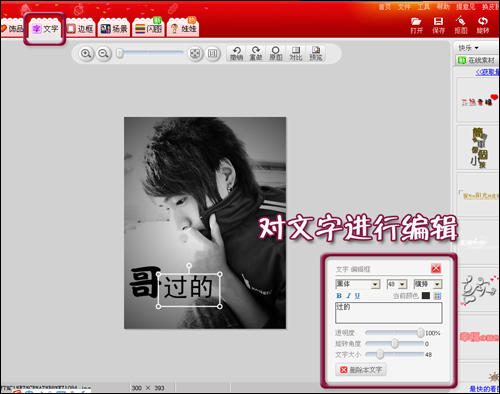Toggle bold text formatting

click(339, 296)
